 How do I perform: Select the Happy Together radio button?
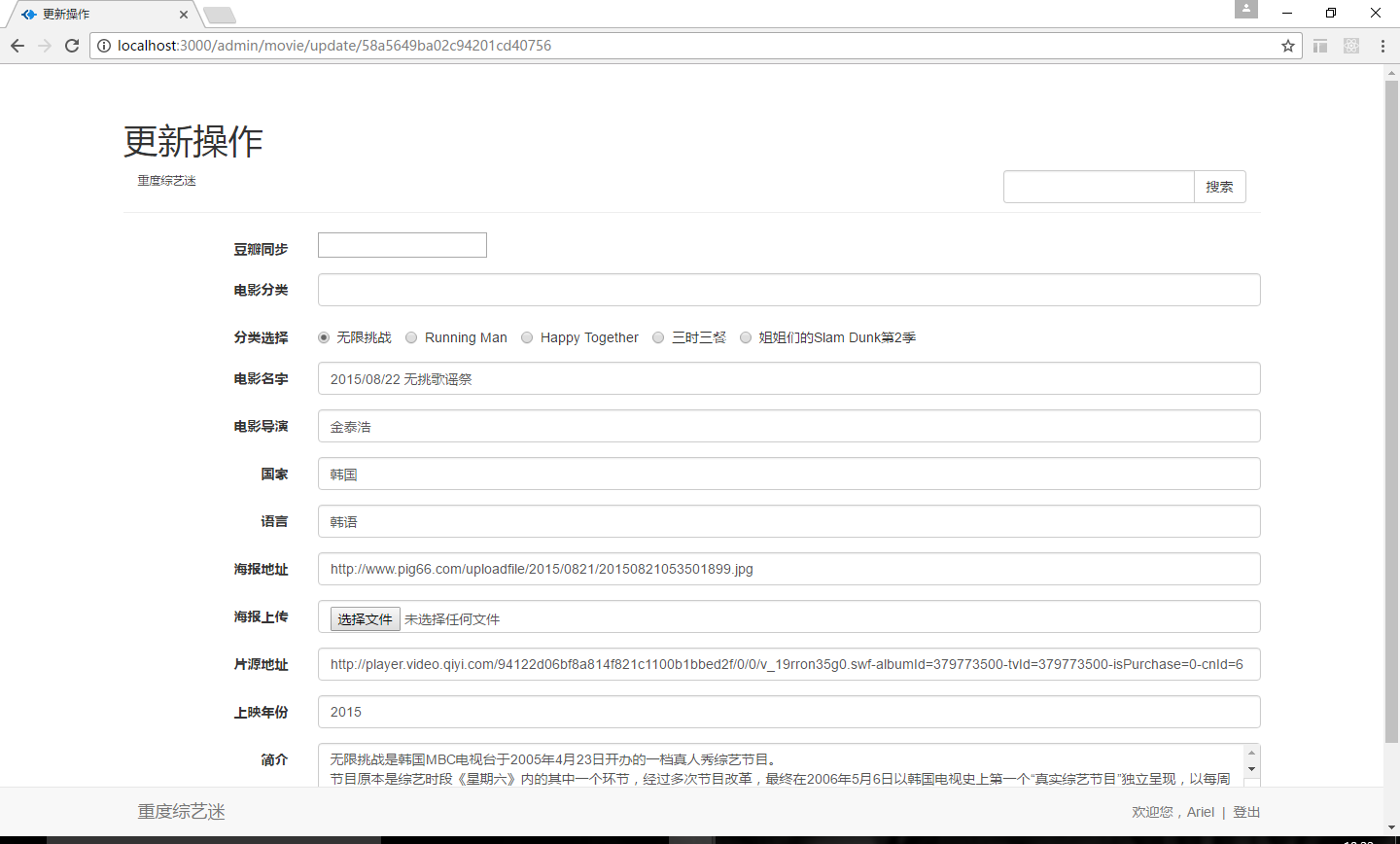pyautogui.click(x=527, y=337)
